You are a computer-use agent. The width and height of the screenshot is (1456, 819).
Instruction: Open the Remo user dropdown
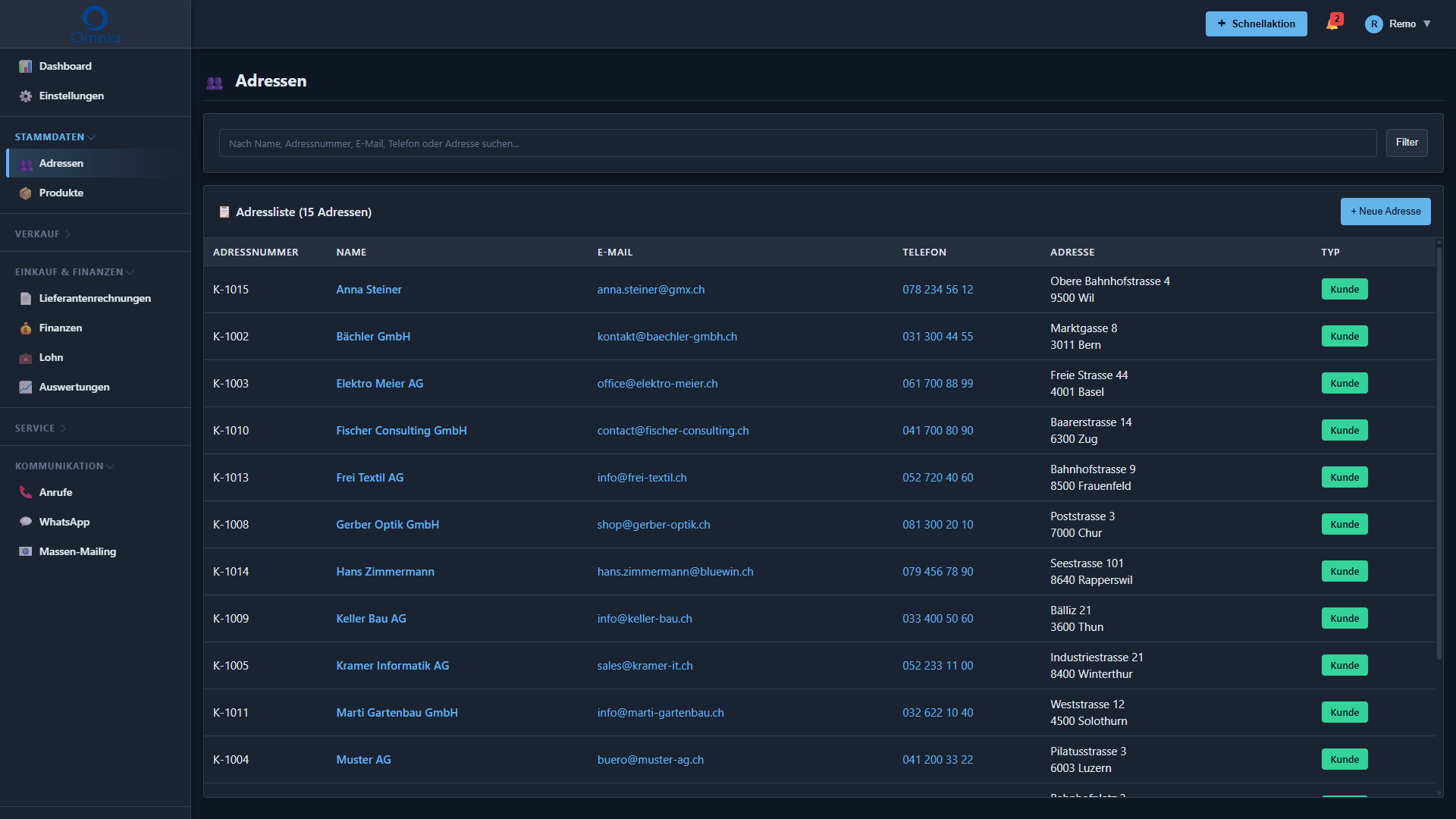click(1398, 24)
